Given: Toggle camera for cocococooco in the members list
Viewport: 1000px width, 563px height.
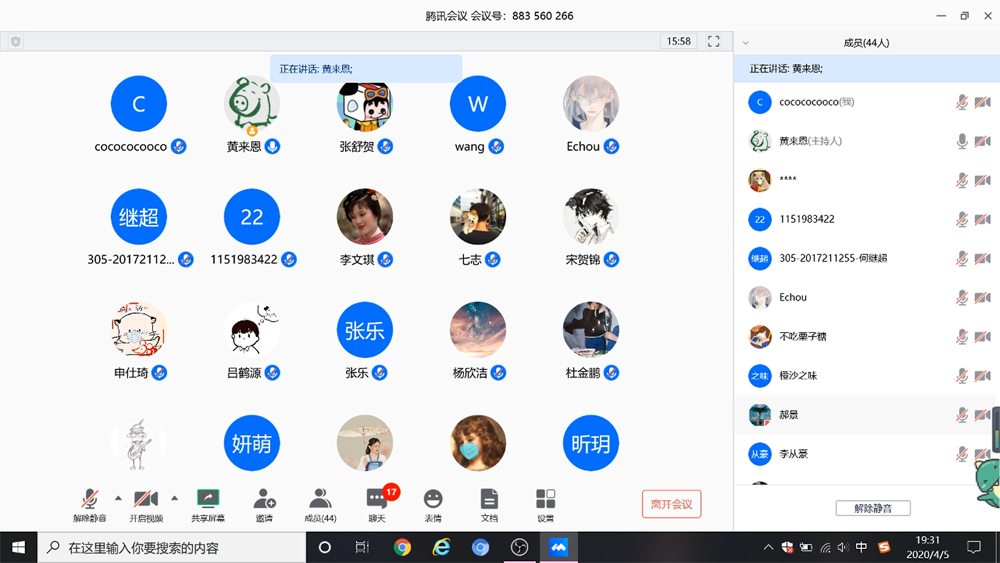Looking at the screenshot, I should tap(983, 102).
